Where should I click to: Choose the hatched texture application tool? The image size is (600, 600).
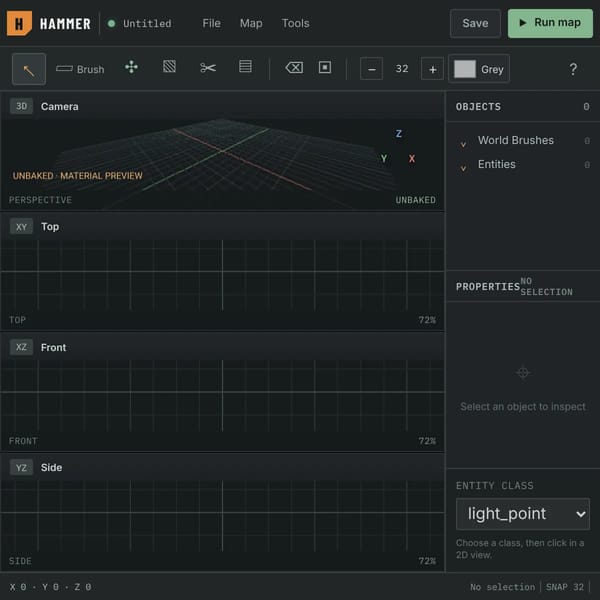[169, 67]
